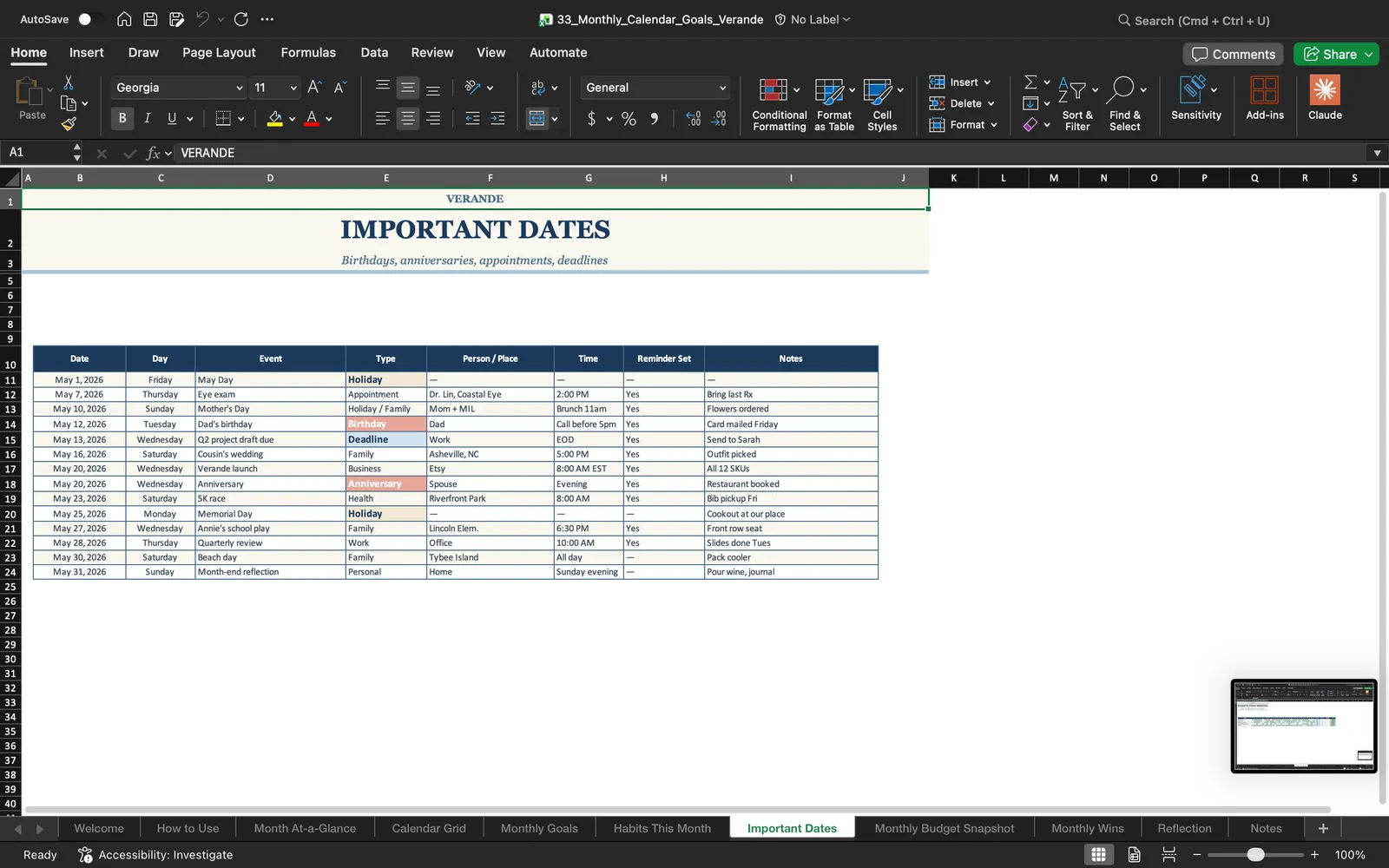Click the Increase Font Size icon
Image resolution: width=1389 pixels, height=868 pixels.
tap(314, 87)
